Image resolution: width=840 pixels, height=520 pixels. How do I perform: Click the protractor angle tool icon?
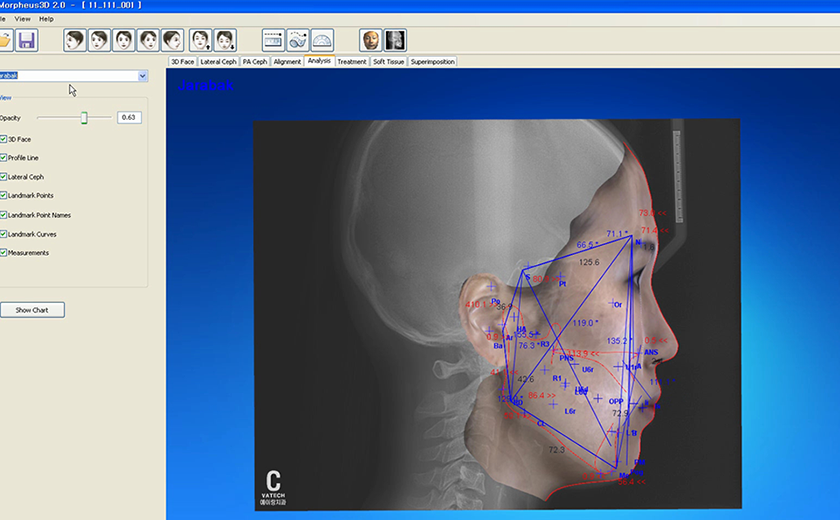pos(322,40)
